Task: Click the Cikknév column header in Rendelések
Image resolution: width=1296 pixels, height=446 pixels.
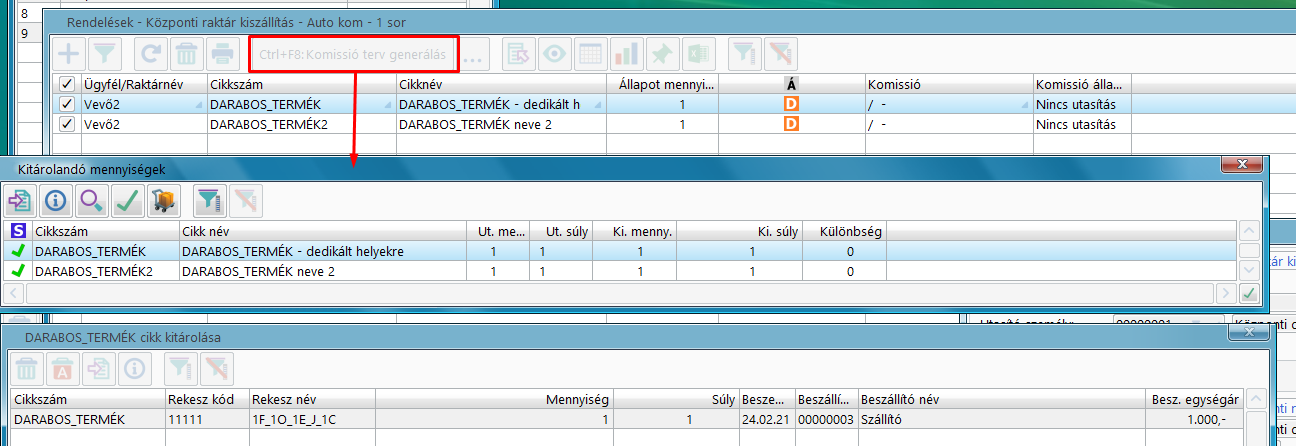Action: point(501,84)
